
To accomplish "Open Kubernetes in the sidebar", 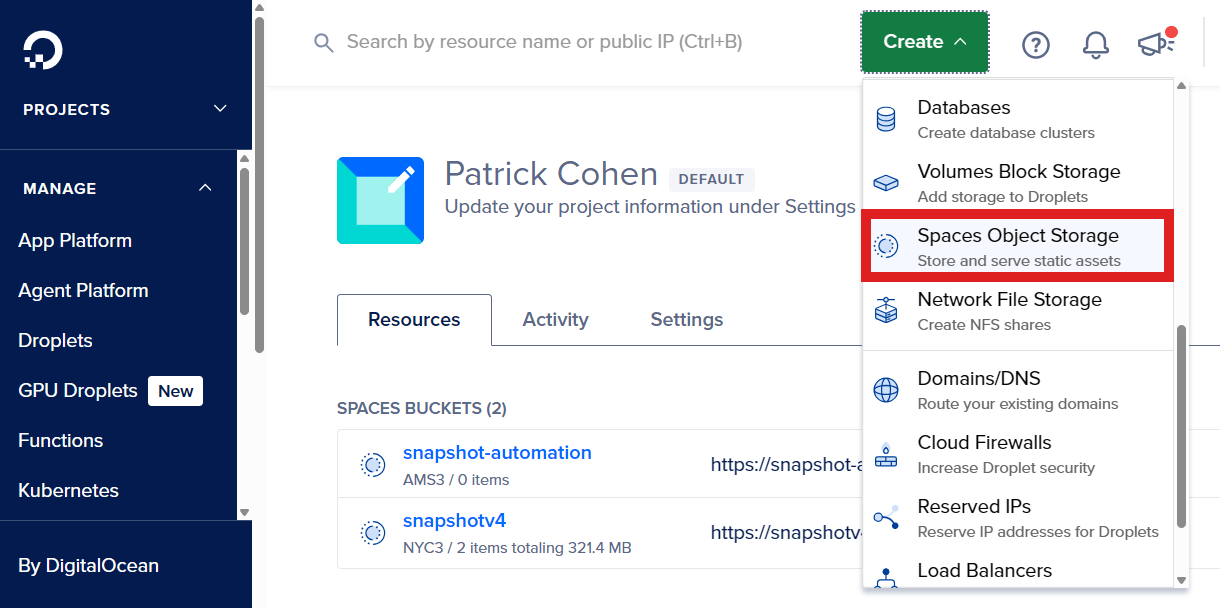I will pyautogui.click(x=68, y=491).
